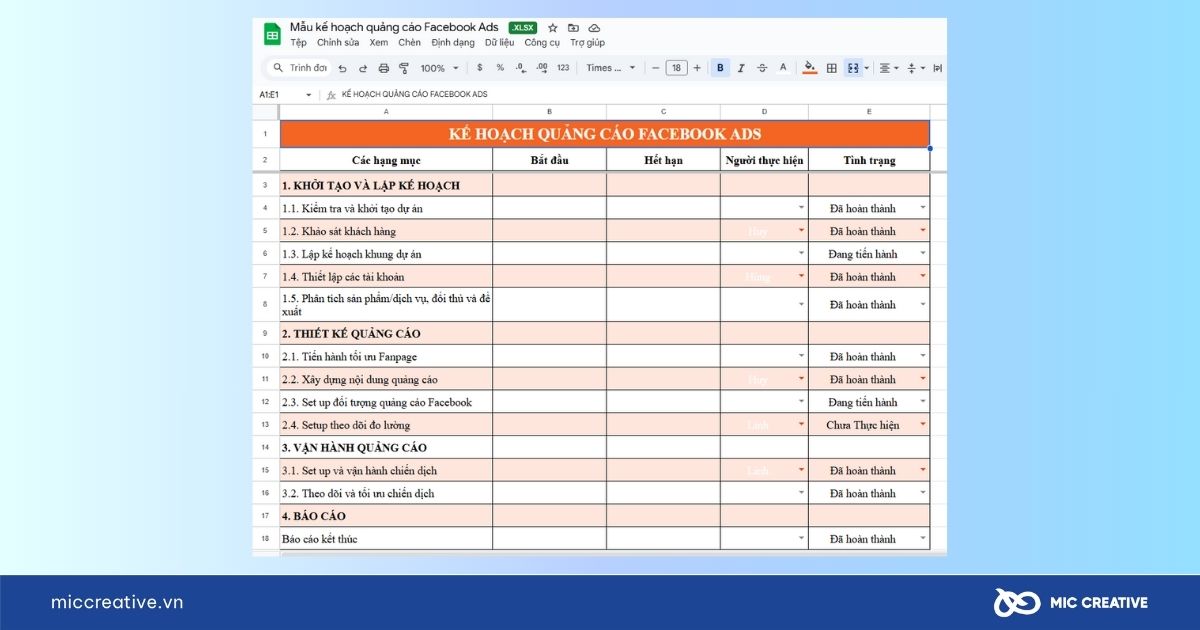The height and width of the screenshot is (630, 1200).
Task: Click the document title Mẫu kế hoạch quảng cáo
Action: tap(394, 27)
